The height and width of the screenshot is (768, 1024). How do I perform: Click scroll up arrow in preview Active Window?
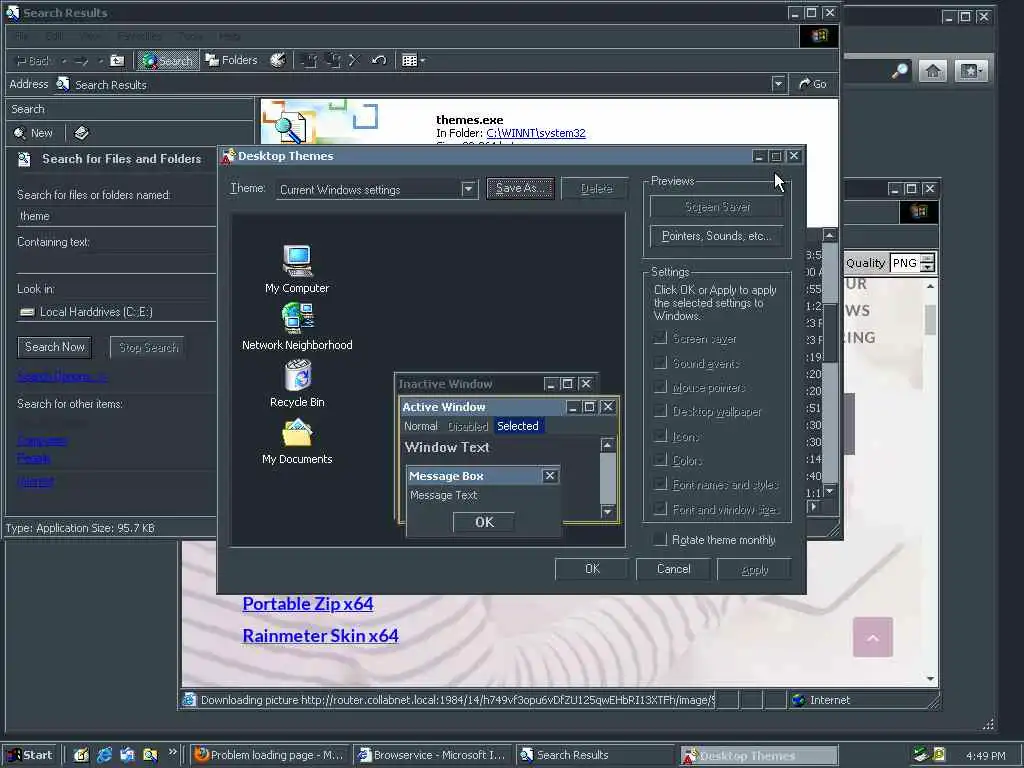607,445
